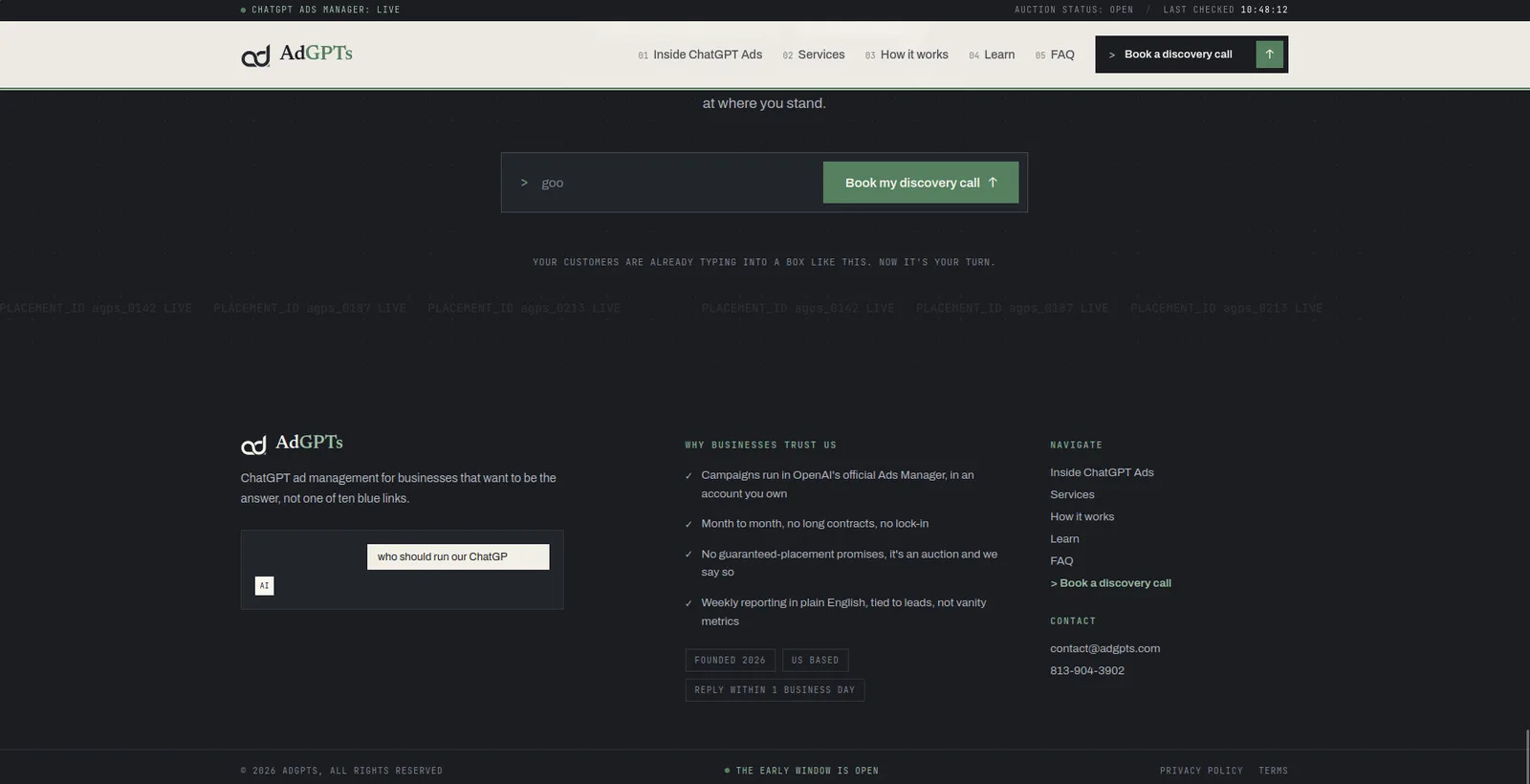
Task: Click Book a discovery call header button
Action: coord(1191,54)
